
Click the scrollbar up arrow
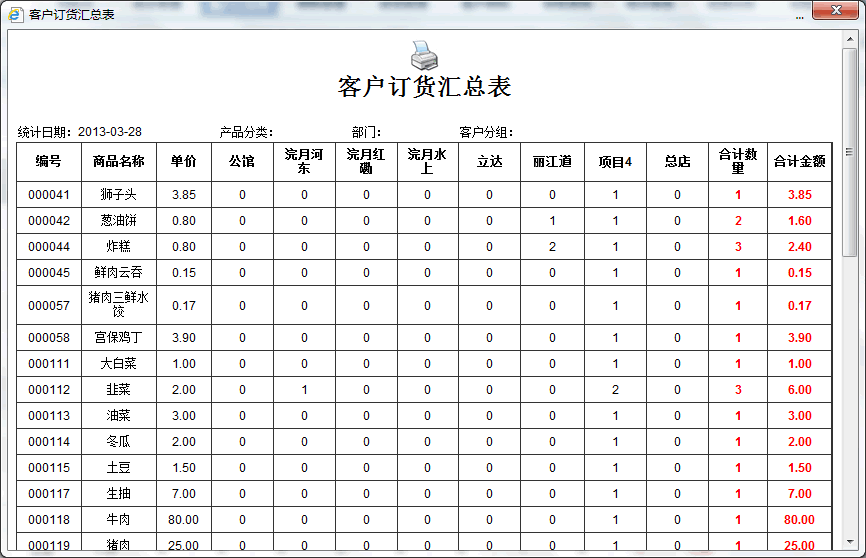pos(850,39)
